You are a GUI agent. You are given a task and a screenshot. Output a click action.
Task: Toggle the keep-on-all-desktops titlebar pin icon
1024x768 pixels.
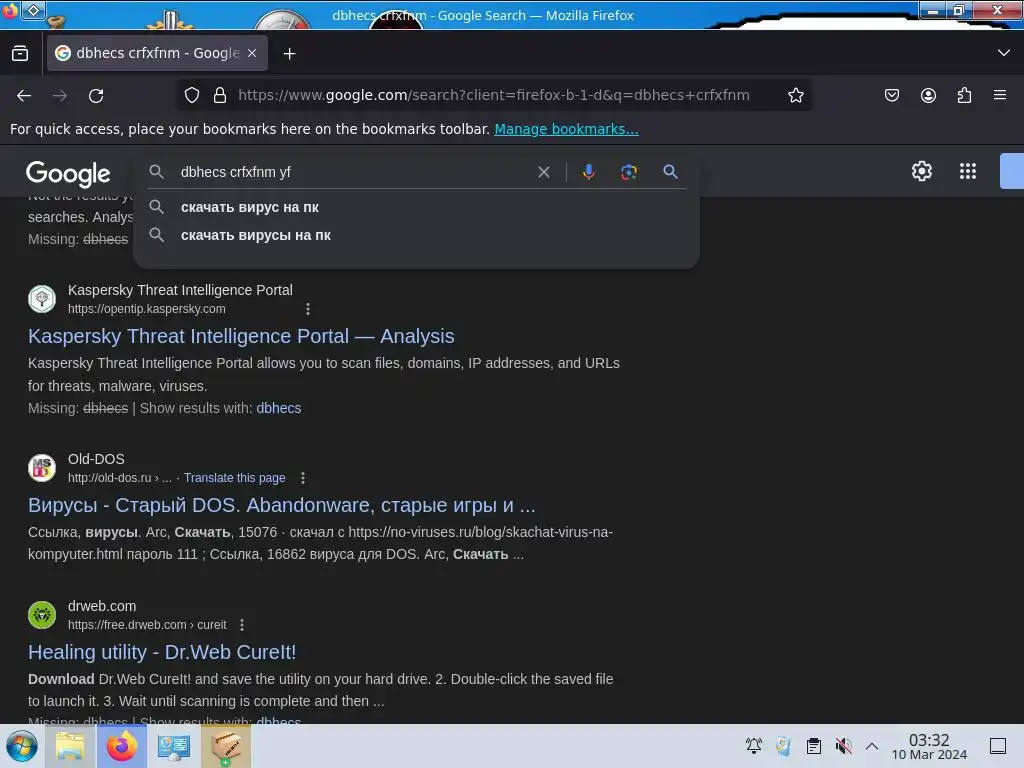(x=33, y=10)
